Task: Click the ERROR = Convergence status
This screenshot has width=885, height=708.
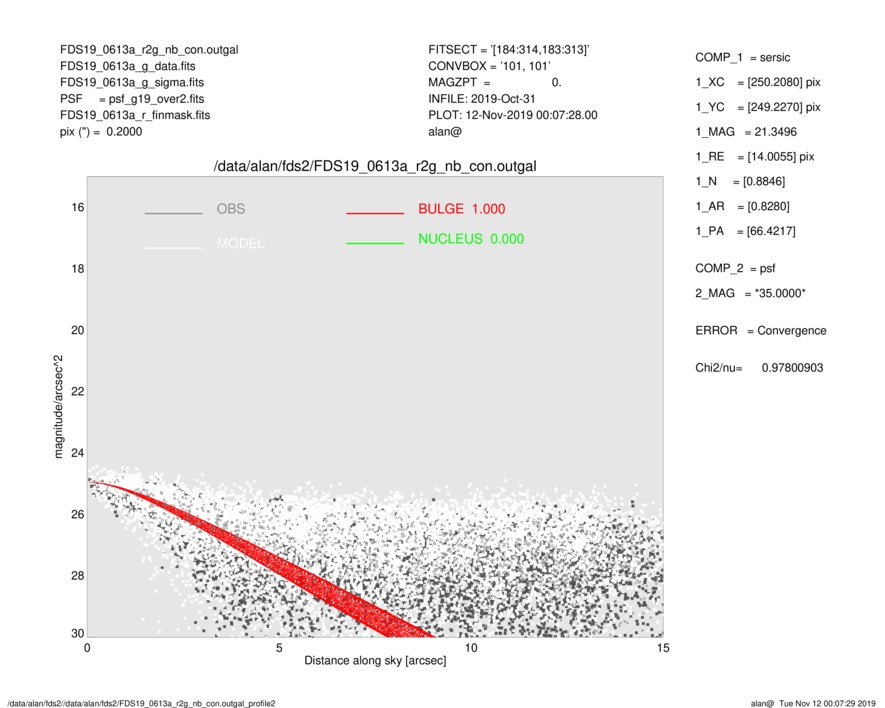Action: [761, 331]
